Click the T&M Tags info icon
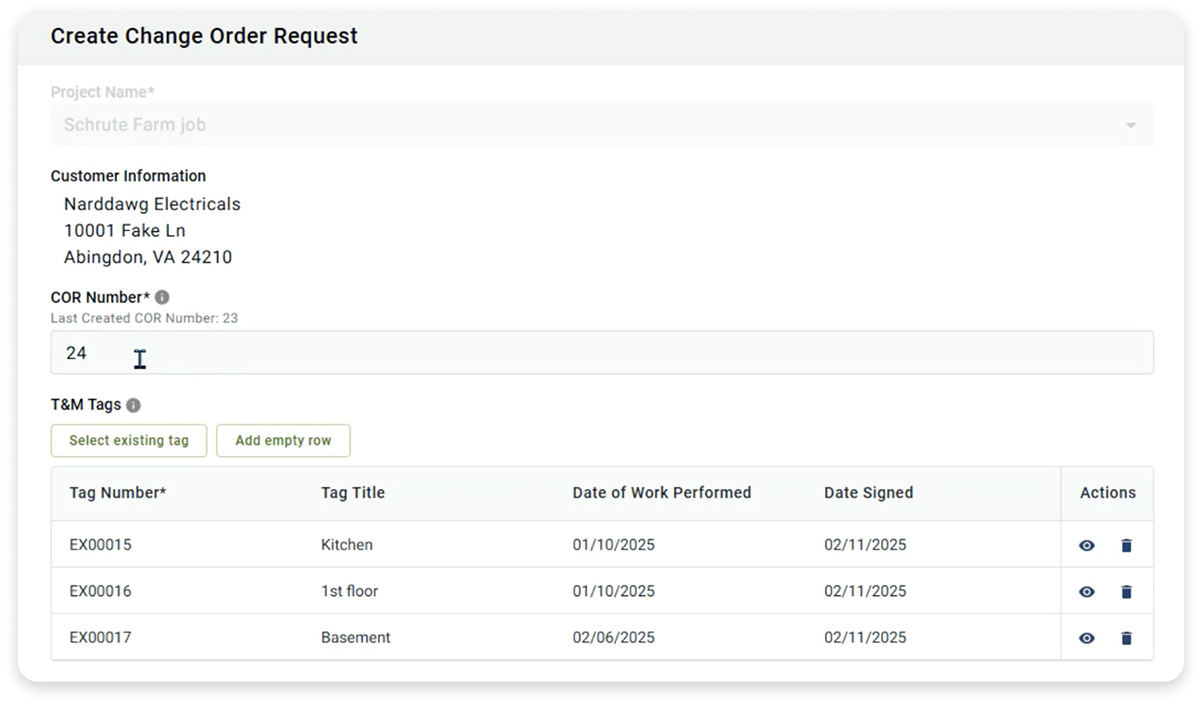Image resolution: width=1200 pixels, height=704 pixels. [133, 405]
